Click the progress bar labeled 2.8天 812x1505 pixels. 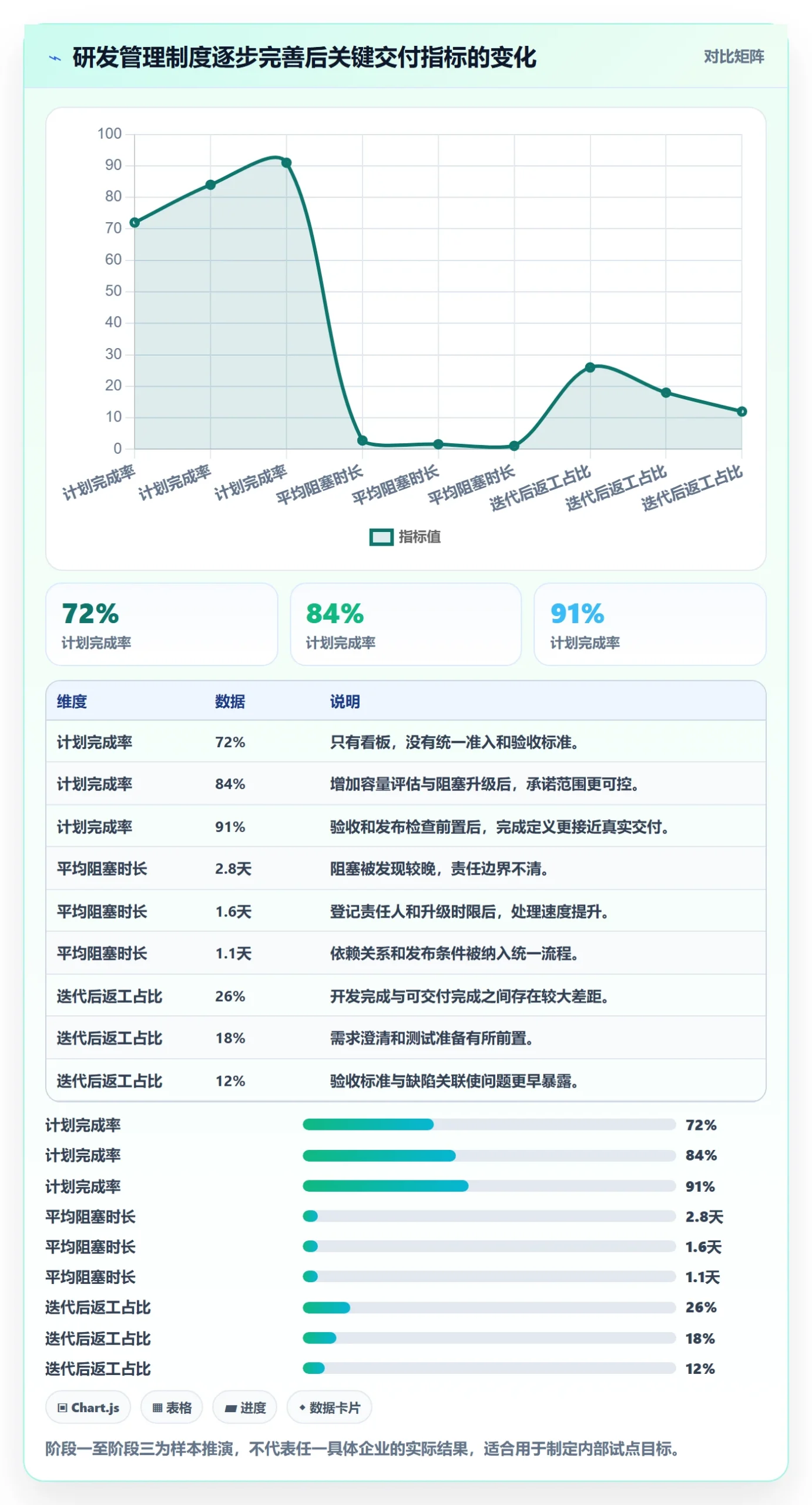click(x=489, y=1216)
